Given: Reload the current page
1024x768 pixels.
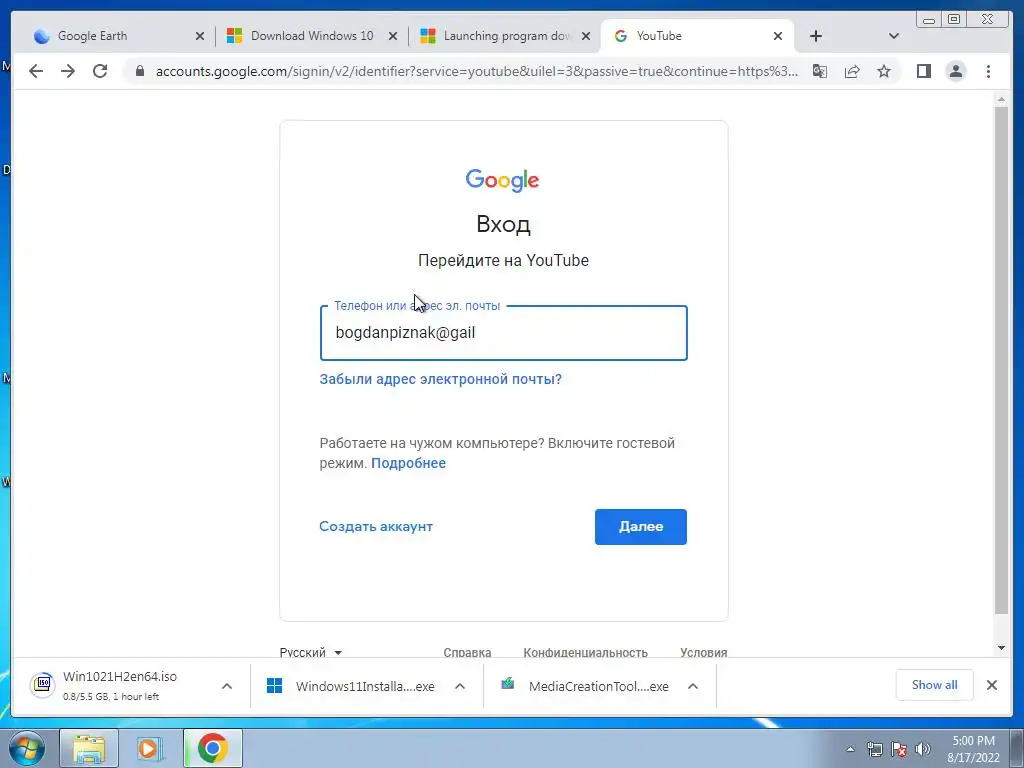Looking at the screenshot, I should tap(100, 71).
